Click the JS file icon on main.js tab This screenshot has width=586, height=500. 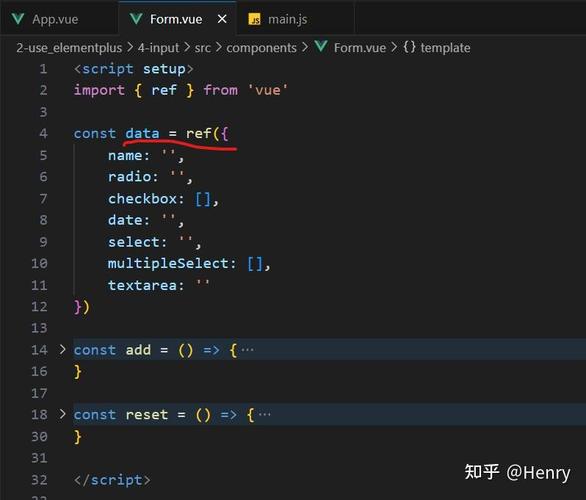[x=255, y=19]
